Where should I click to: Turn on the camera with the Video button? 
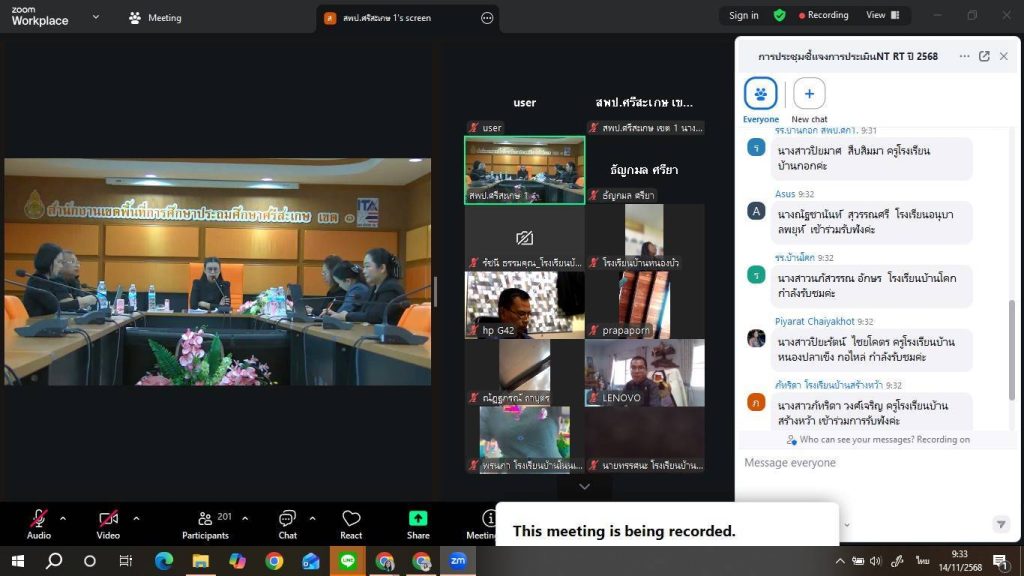(x=108, y=519)
